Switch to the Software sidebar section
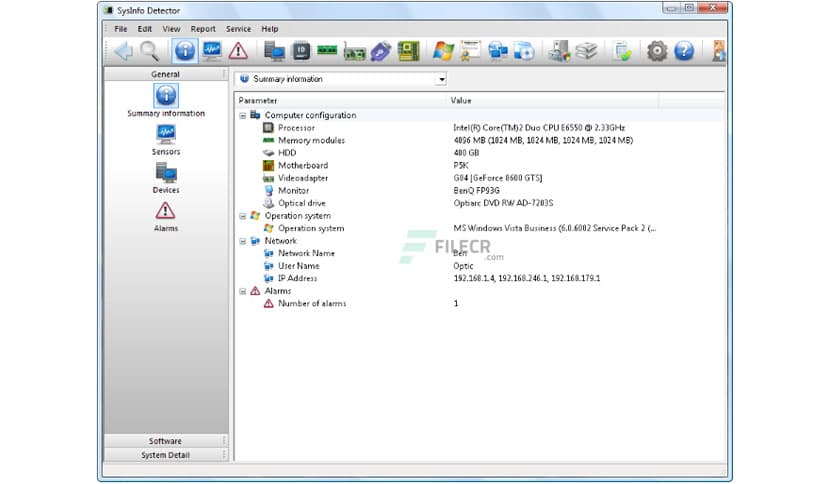This screenshot has height=484, width=836. 165,441
